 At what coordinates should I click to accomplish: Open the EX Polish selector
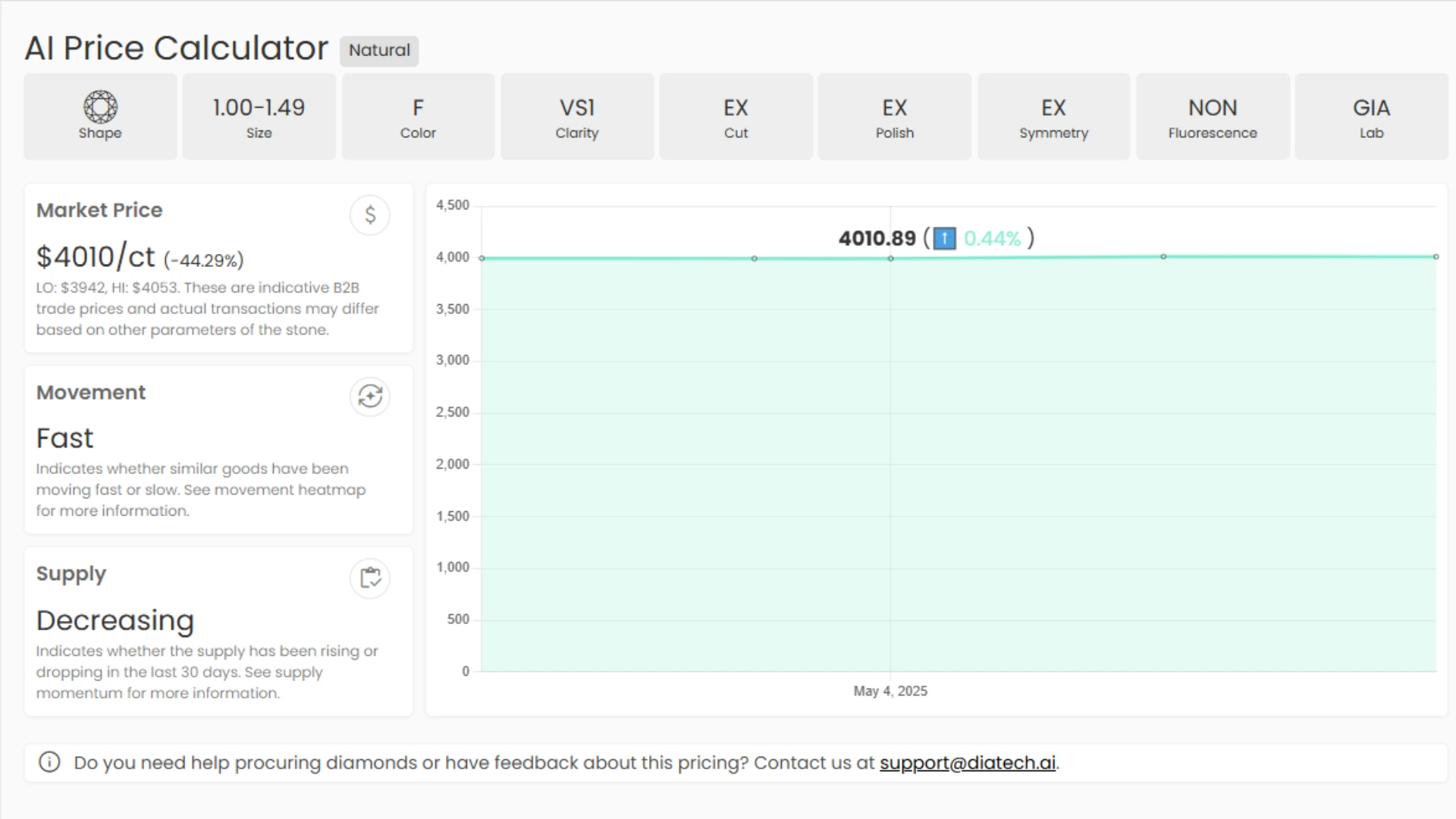click(x=895, y=117)
